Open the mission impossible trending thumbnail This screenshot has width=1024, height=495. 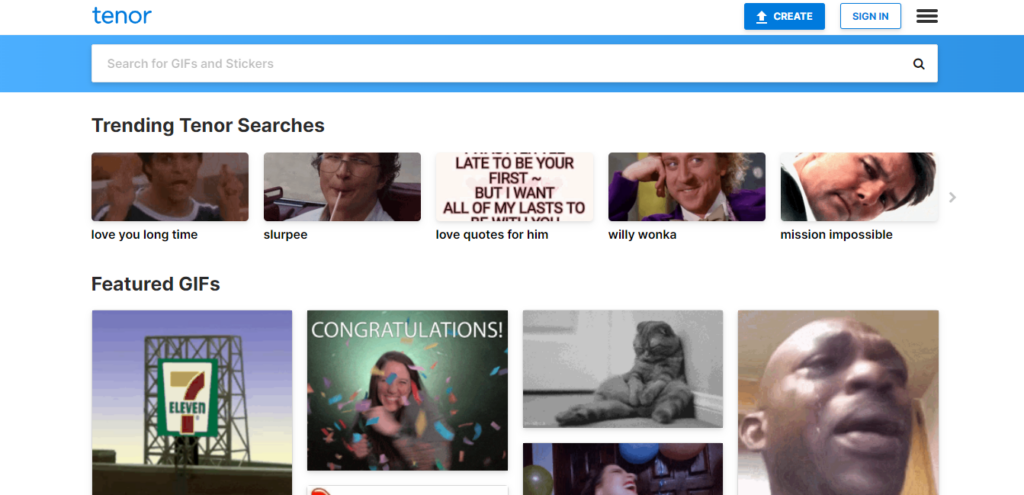859,187
